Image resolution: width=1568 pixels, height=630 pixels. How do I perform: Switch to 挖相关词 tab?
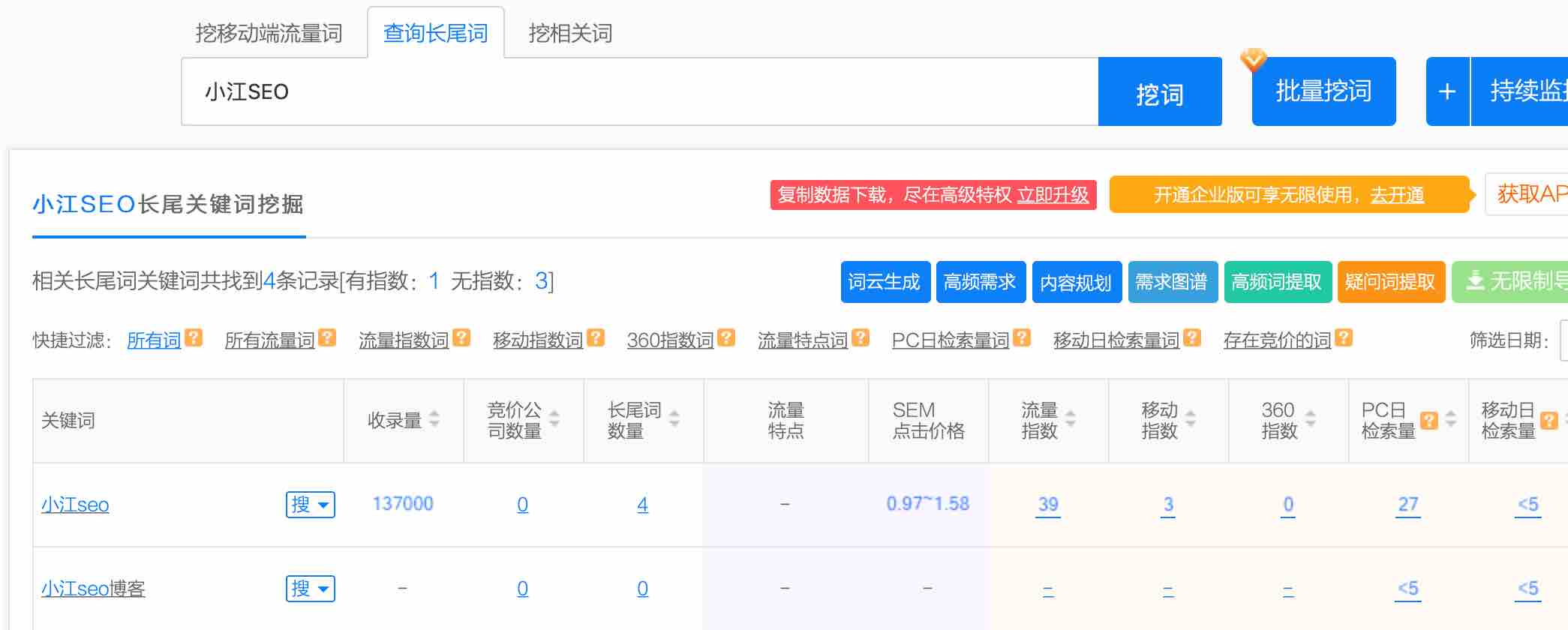[570, 34]
